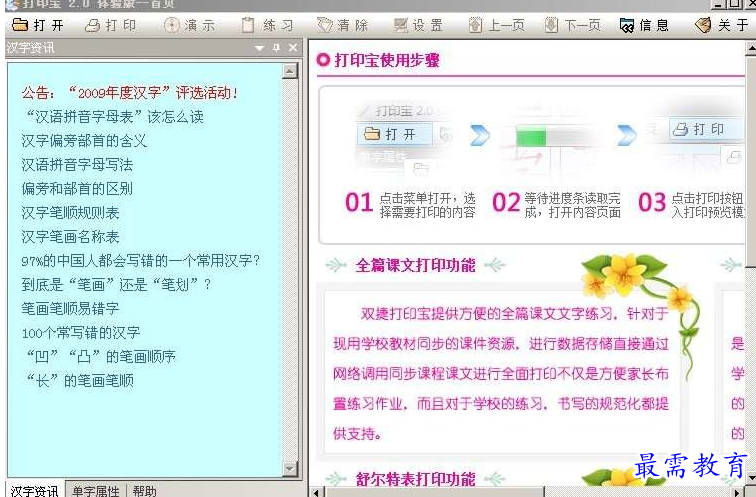Open “长”的笔画笔顺 article

[x=80, y=381]
